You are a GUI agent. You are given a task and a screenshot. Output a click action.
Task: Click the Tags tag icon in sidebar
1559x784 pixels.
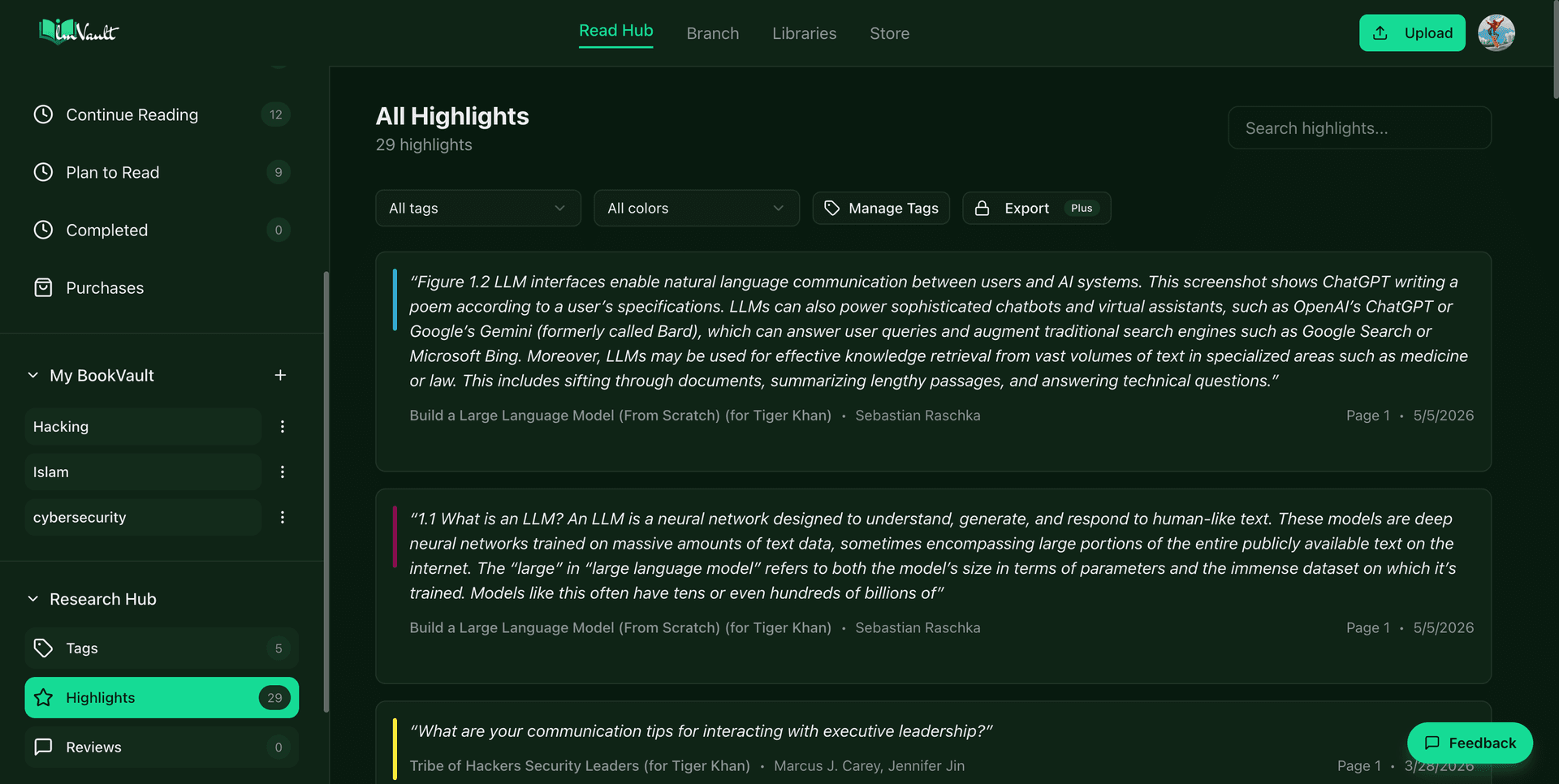point(43,648)
